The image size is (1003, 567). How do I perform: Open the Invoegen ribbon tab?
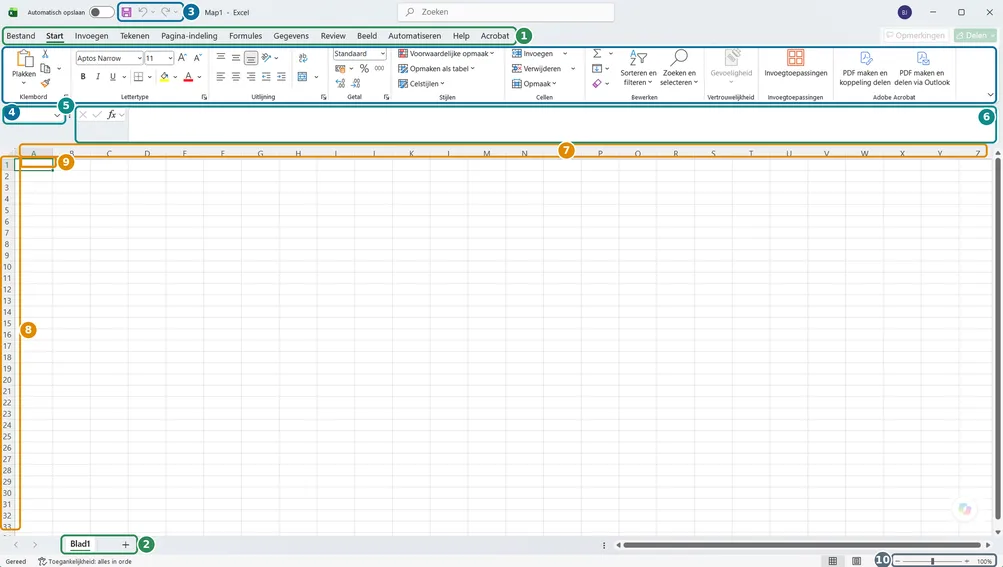click(91, 36)
